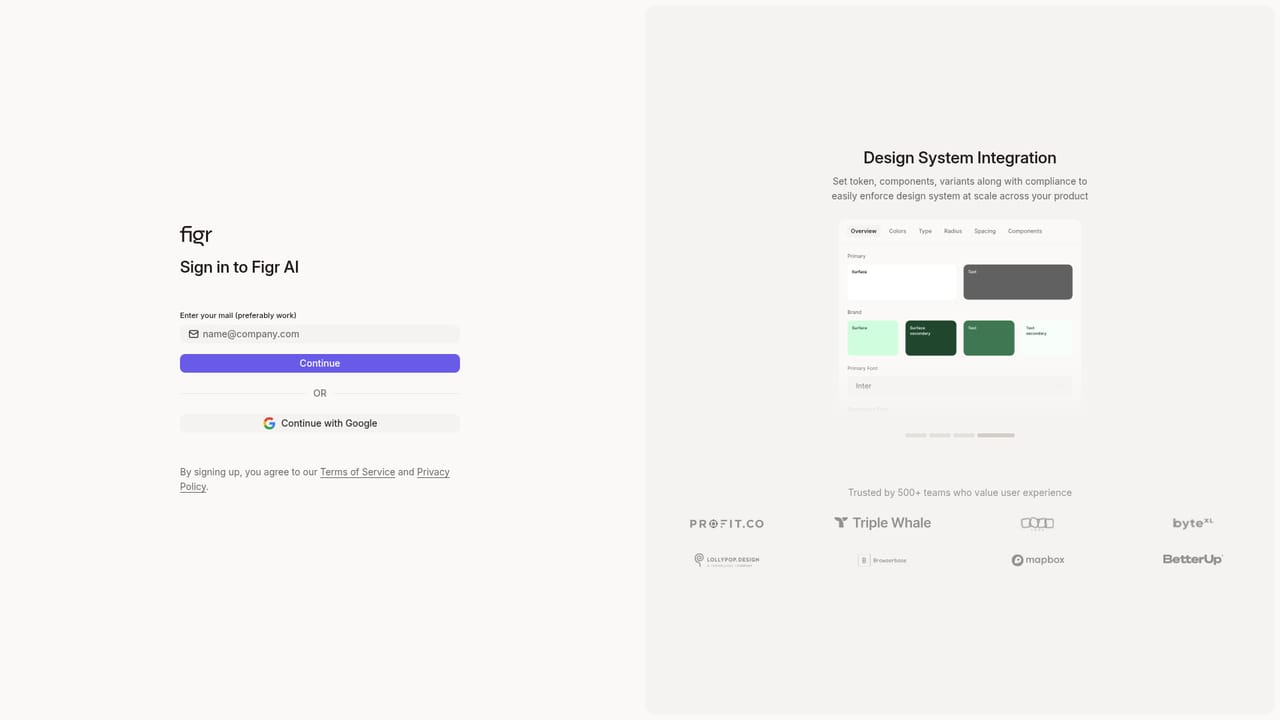The image size is (1280, 720).
Task: Click the BetterUp logo
Action: [x=1193, y=559]
